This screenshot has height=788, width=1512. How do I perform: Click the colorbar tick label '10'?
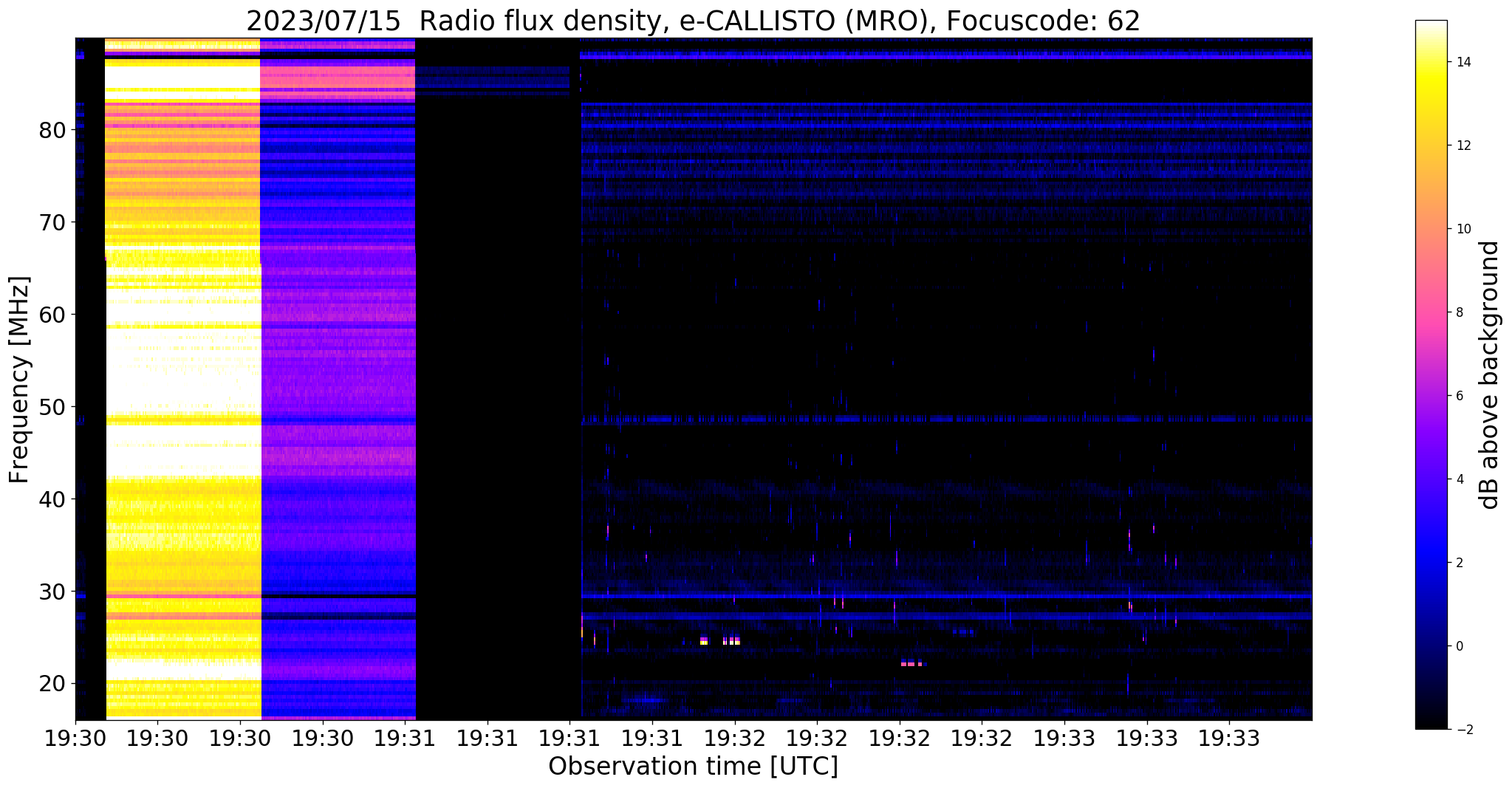pyautogui.click(x=1463, y=230)
